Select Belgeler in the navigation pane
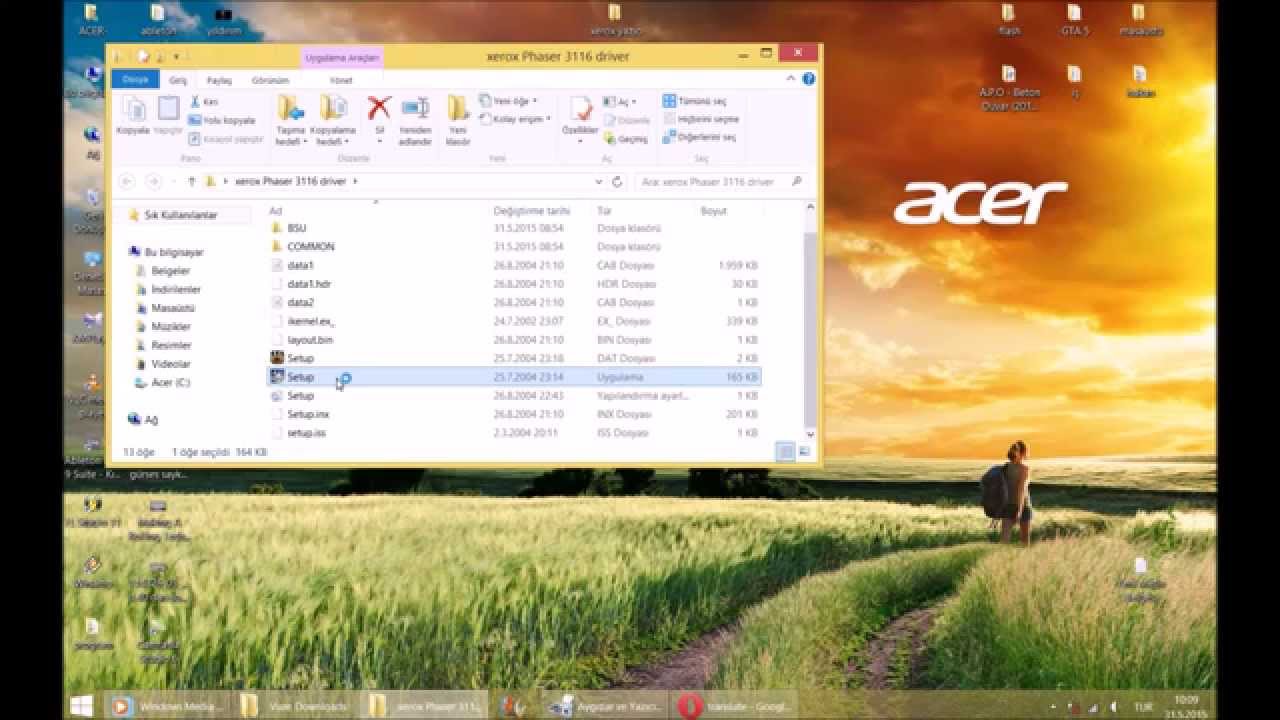This screenshot has height=720, width=1280. tap(170, 271)
